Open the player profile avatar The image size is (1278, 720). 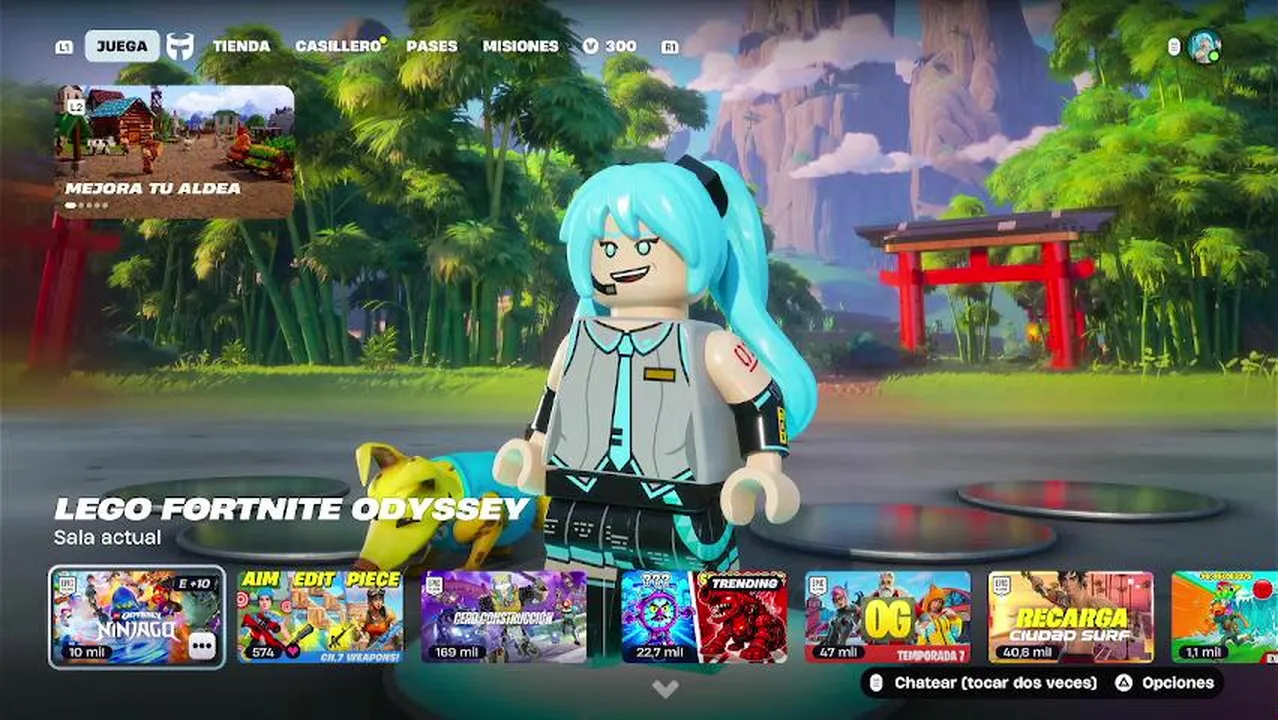[x=1204, y=46]
